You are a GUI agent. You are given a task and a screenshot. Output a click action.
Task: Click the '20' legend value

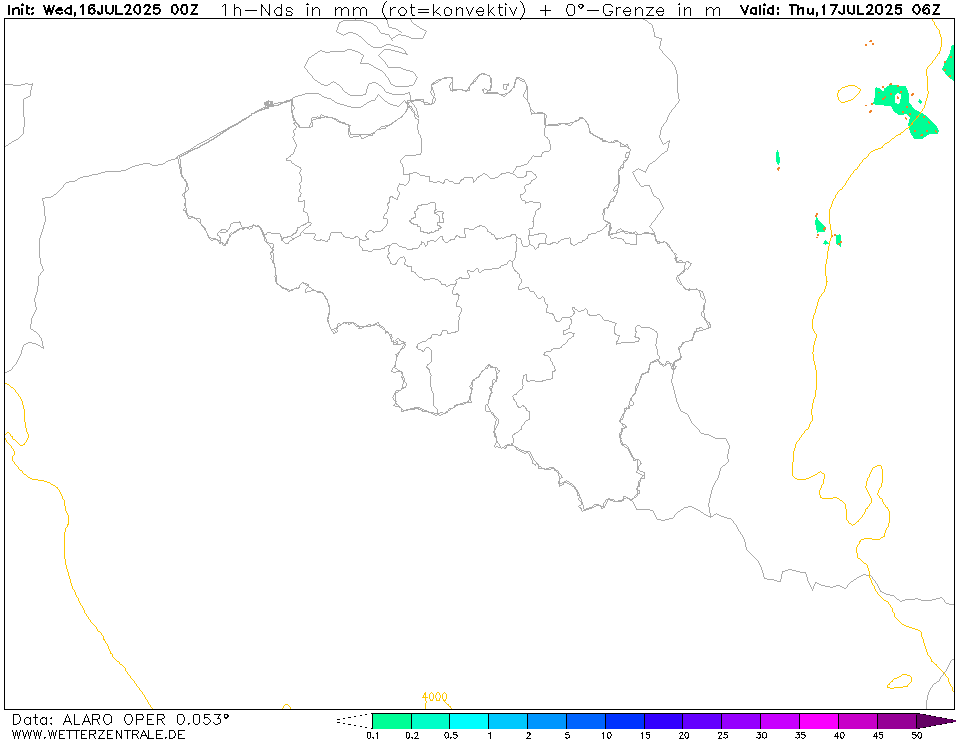coord(684,735)
